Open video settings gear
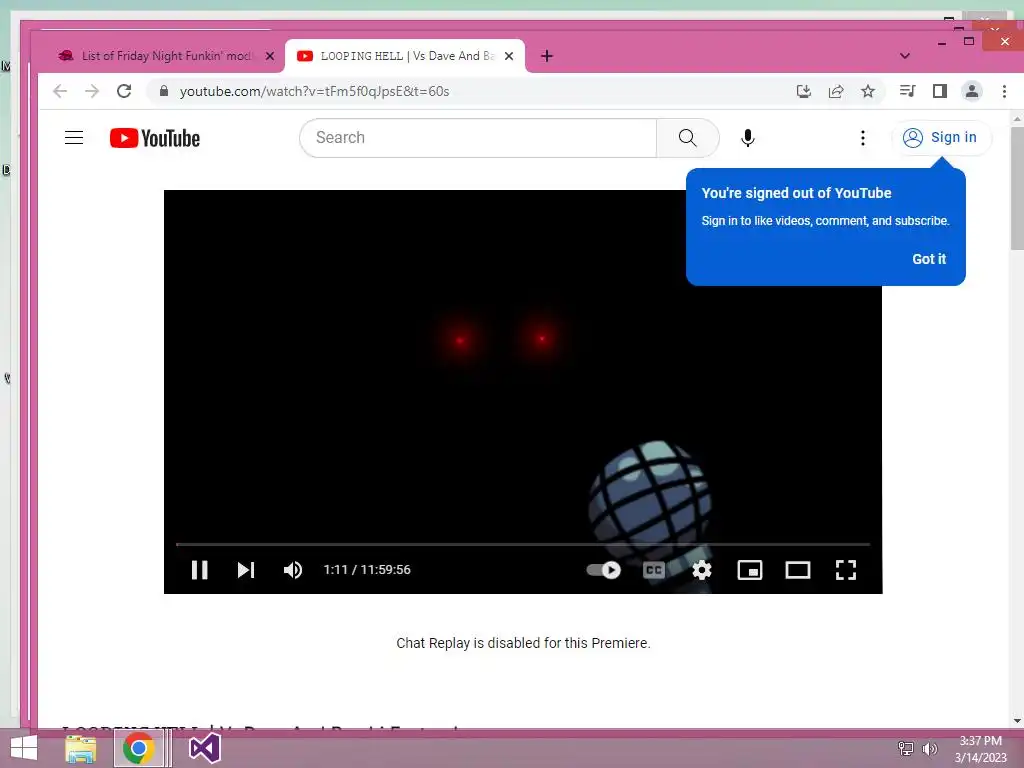The image size is (1024, 768). coord(702,570)
